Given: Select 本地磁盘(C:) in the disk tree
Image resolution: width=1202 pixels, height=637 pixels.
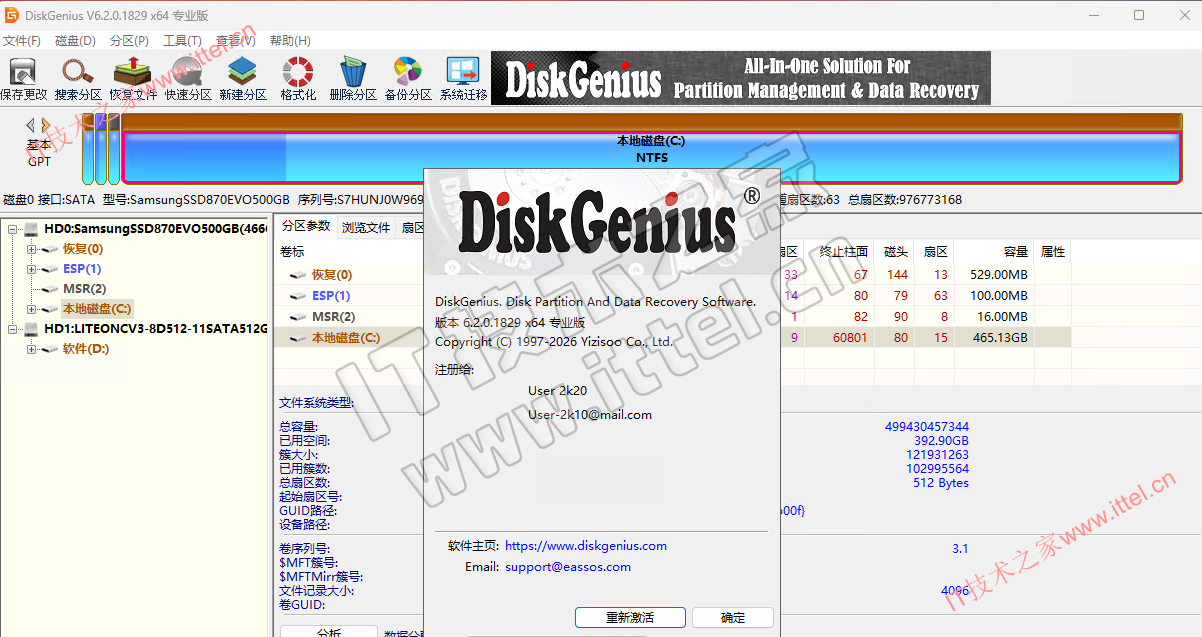Looking at the screenshot, I should [96, 309].
